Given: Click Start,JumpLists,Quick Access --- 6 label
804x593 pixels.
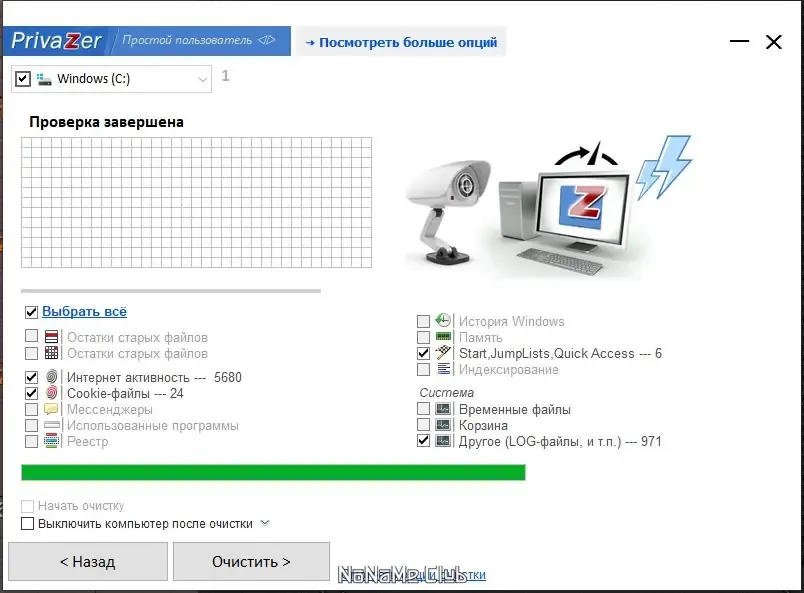Looking at the screenshot, I should pyautogui.click(x=560, y=353).
